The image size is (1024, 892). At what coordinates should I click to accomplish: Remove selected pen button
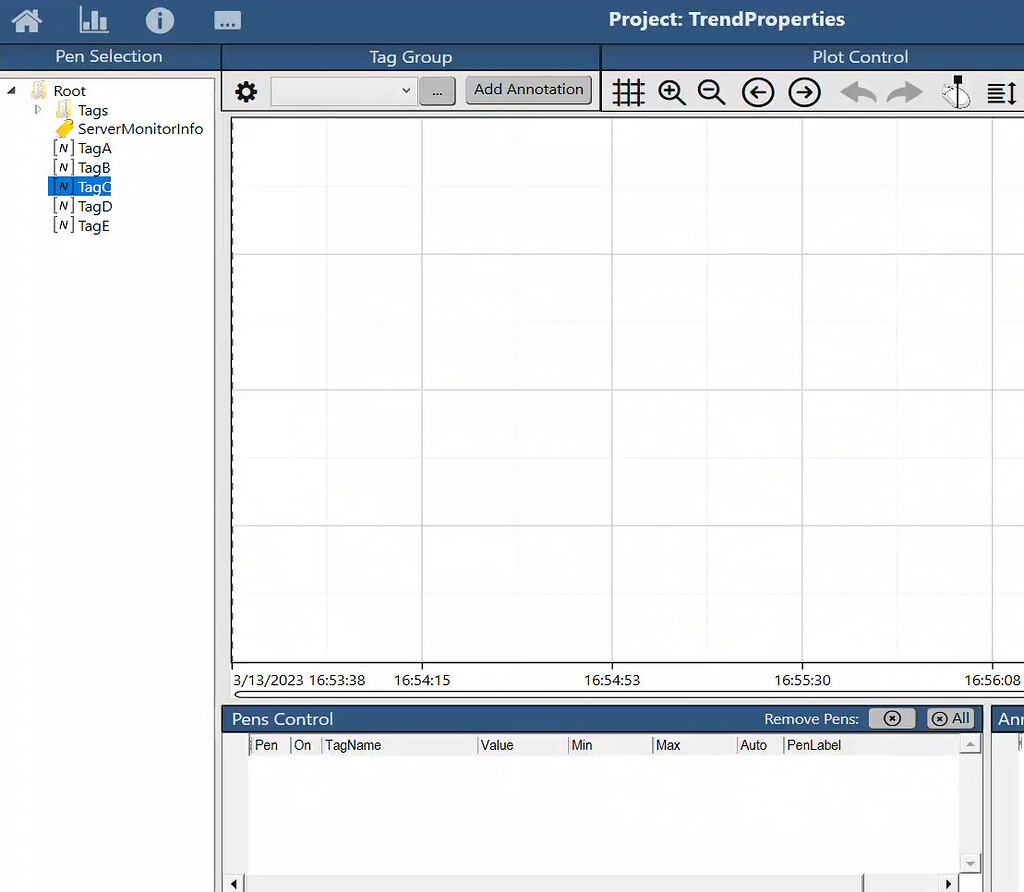(x=891, y=718)
